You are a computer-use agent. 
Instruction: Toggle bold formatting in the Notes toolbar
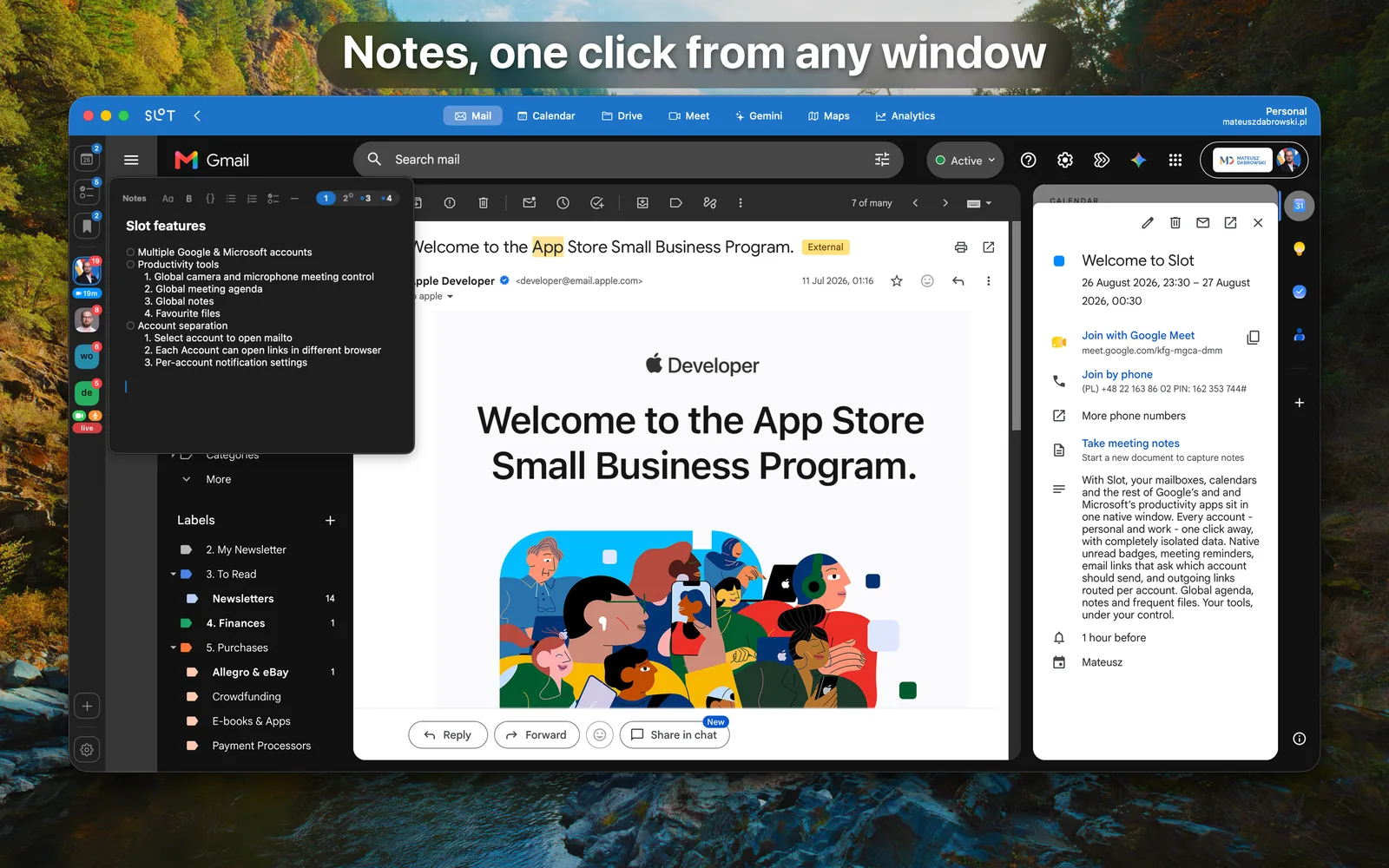click(189, 199)
